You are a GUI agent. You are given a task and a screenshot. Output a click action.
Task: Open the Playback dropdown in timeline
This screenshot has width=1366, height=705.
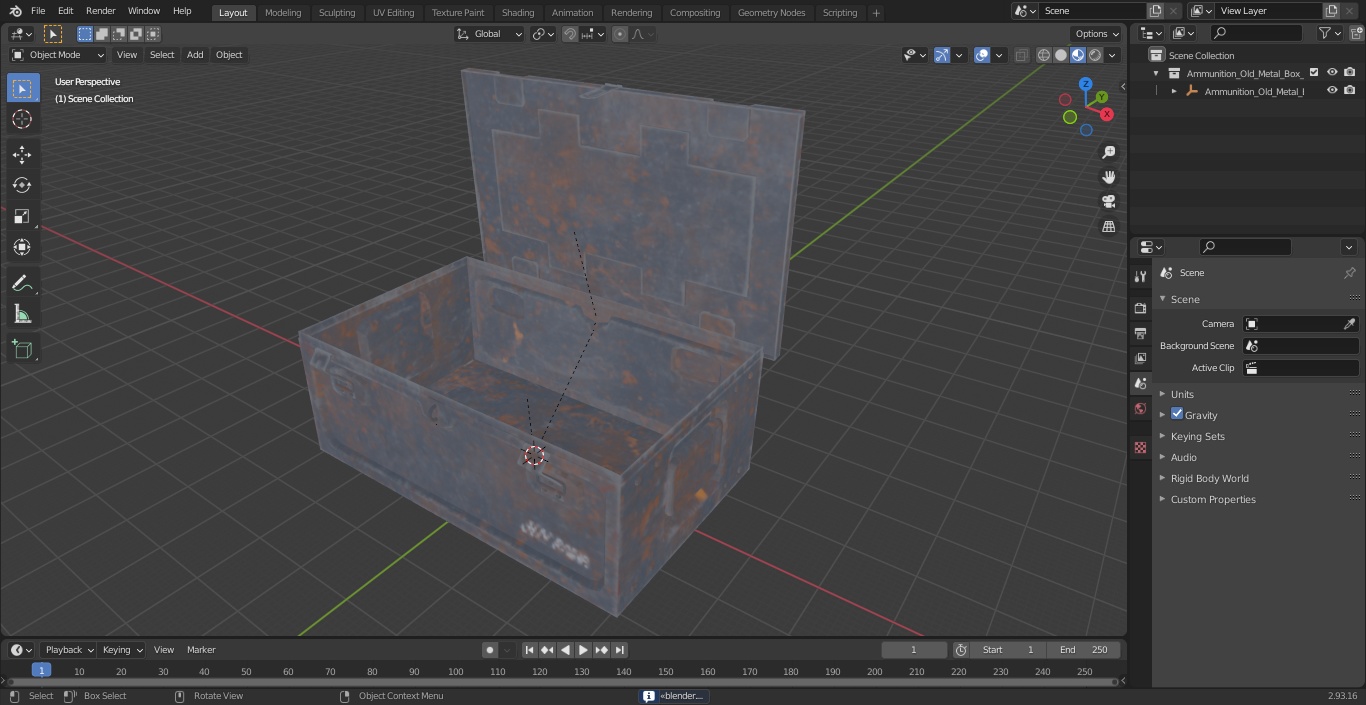coord(68,650)
